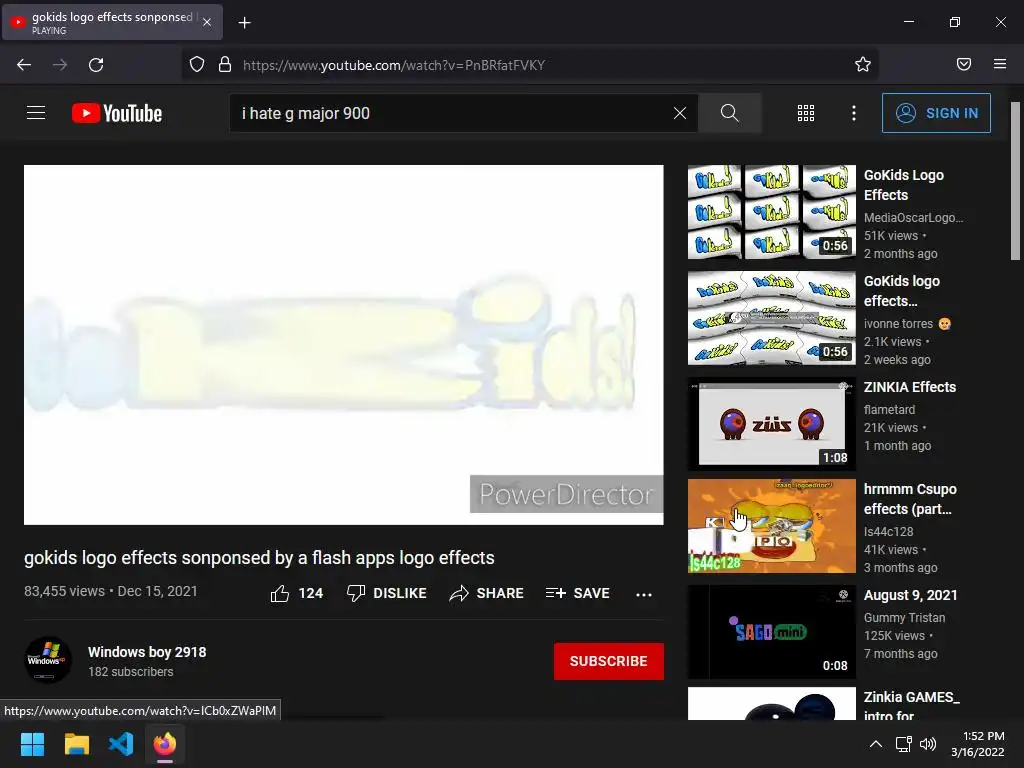The width and height of the screenshot is (1024, 768).
Task: Open Windows boy 2918 channel avatar
Action: pos(48,660)
